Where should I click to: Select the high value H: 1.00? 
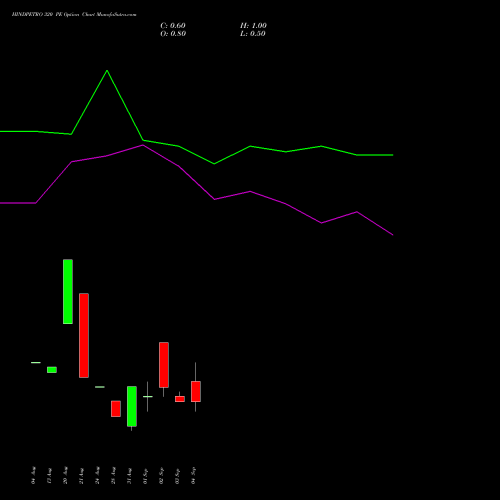[x=253, y=26]
